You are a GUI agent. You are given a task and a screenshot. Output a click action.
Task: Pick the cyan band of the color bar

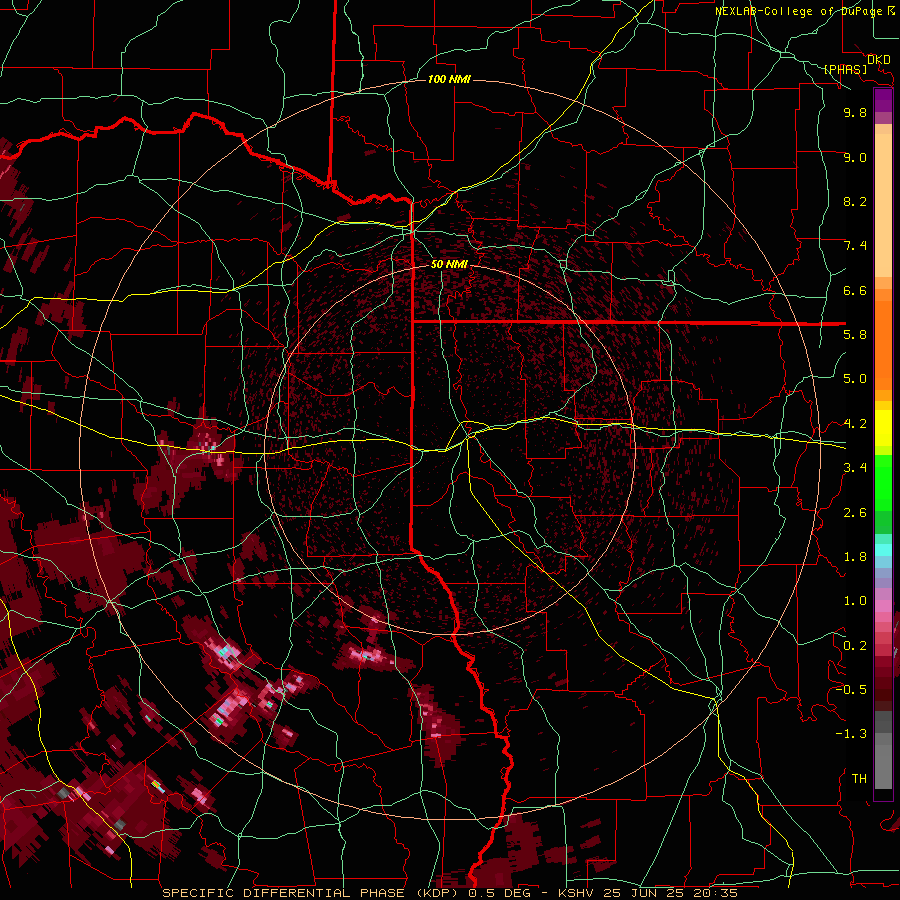coord(883,550)
